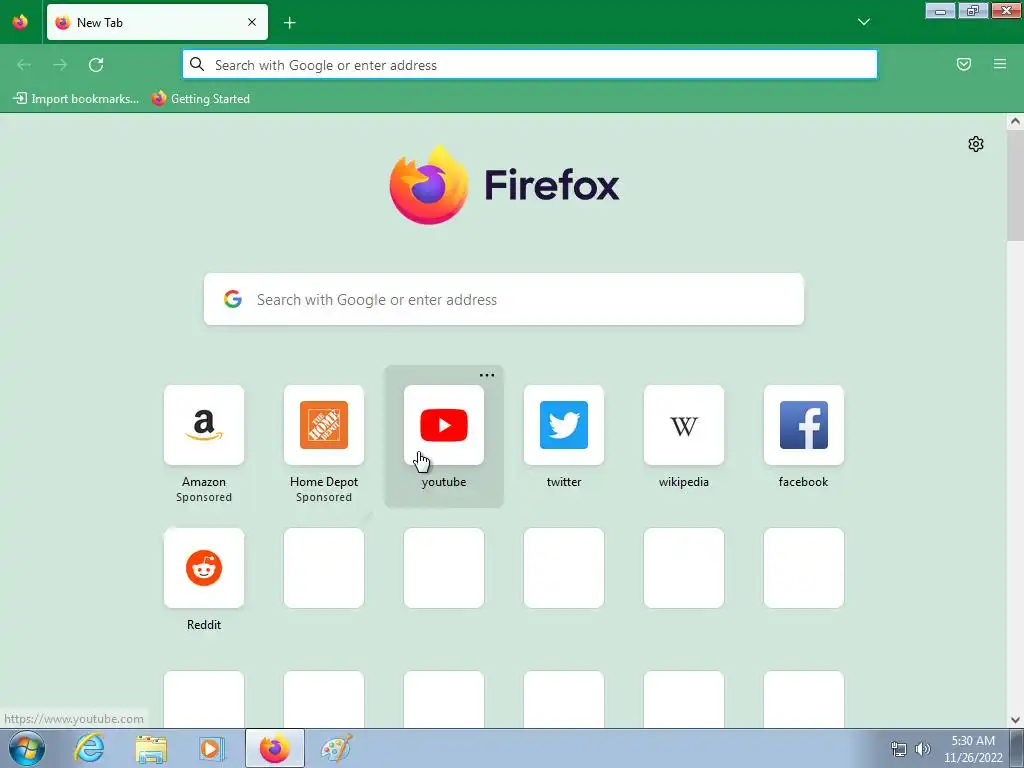Open the facebook shortcut tile

pos(803,425)
